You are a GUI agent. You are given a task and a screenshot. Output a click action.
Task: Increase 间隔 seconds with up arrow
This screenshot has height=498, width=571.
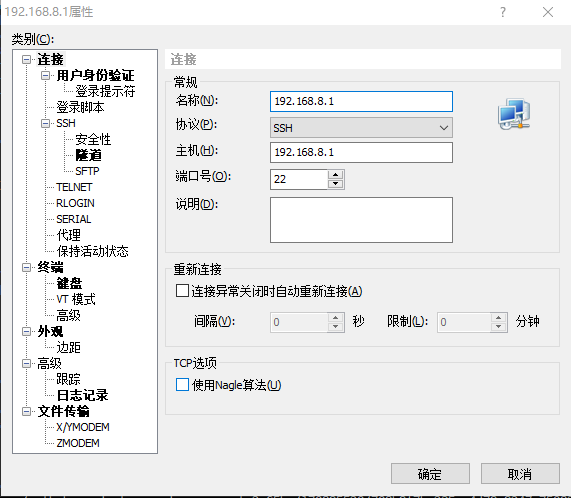(335, 317)
